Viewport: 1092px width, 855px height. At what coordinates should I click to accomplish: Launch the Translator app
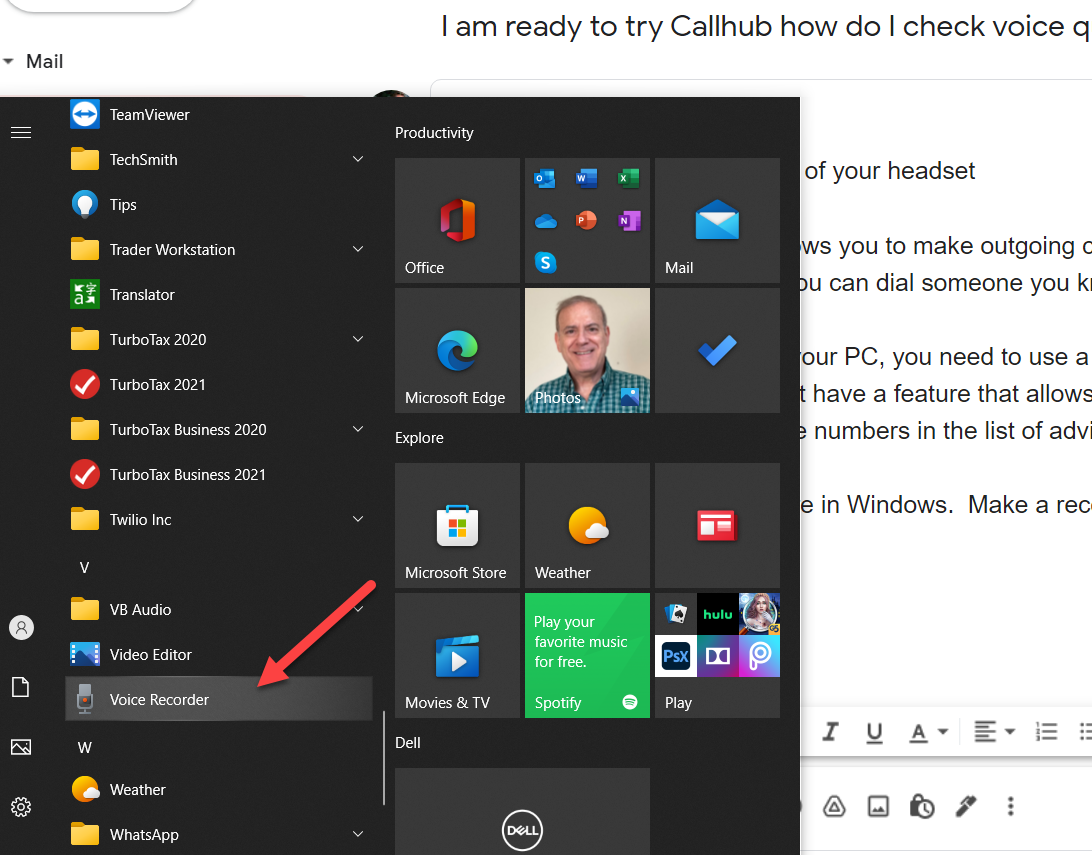pos(219,295)
